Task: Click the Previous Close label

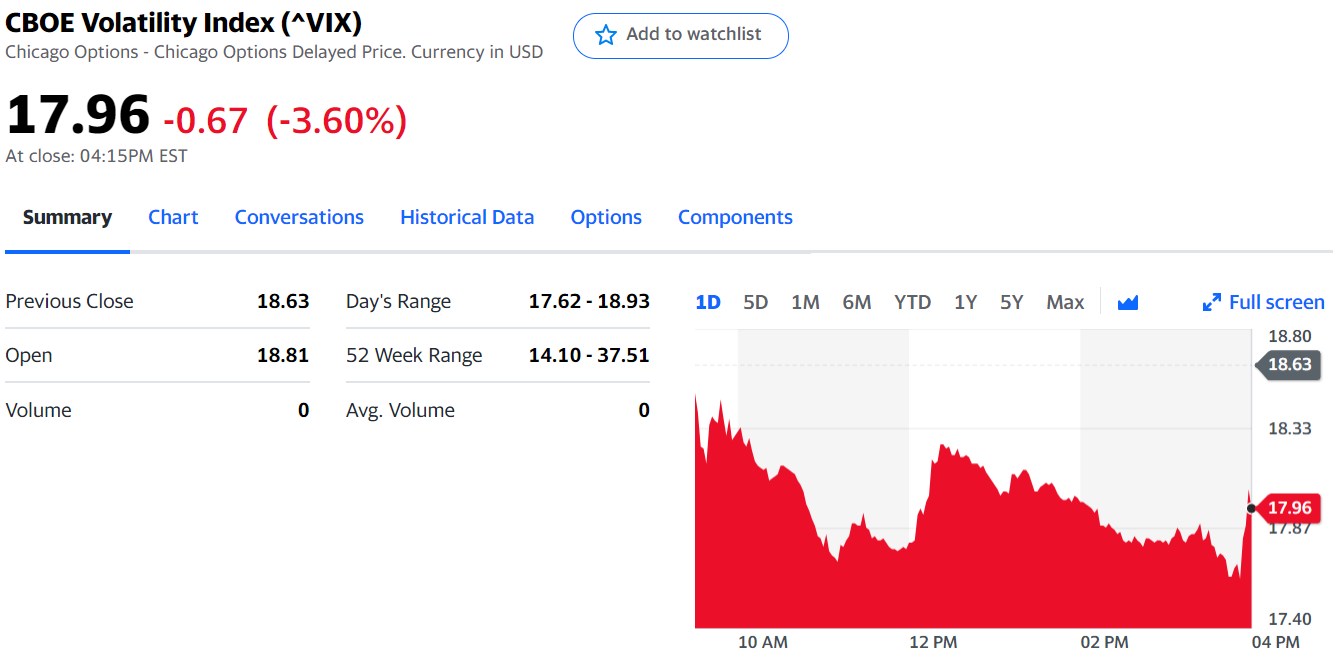Action: click(69, 301)
